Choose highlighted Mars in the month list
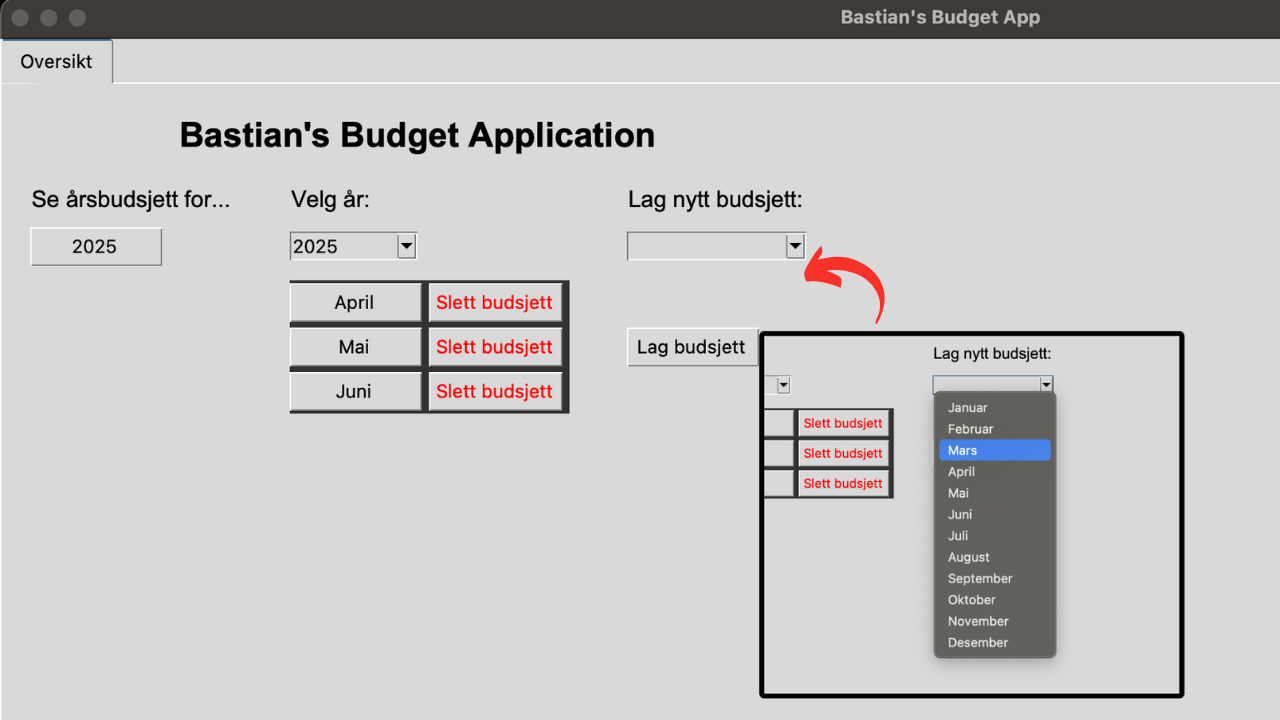The image size is (1280, 720). coord(994,450)
